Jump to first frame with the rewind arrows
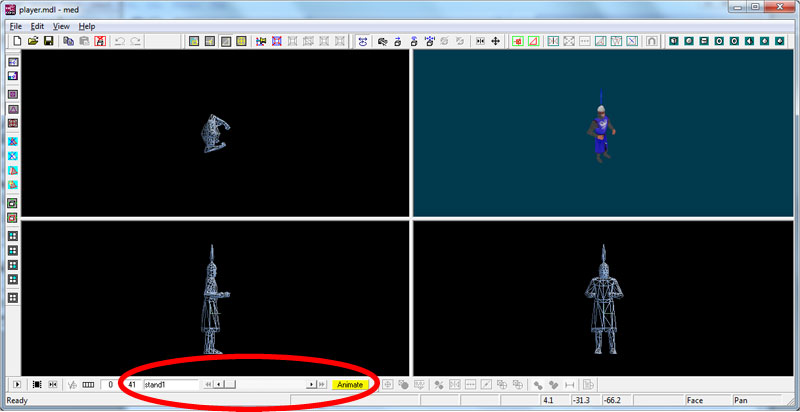Screen dimensions: 800x412 [x=208, y=384]
